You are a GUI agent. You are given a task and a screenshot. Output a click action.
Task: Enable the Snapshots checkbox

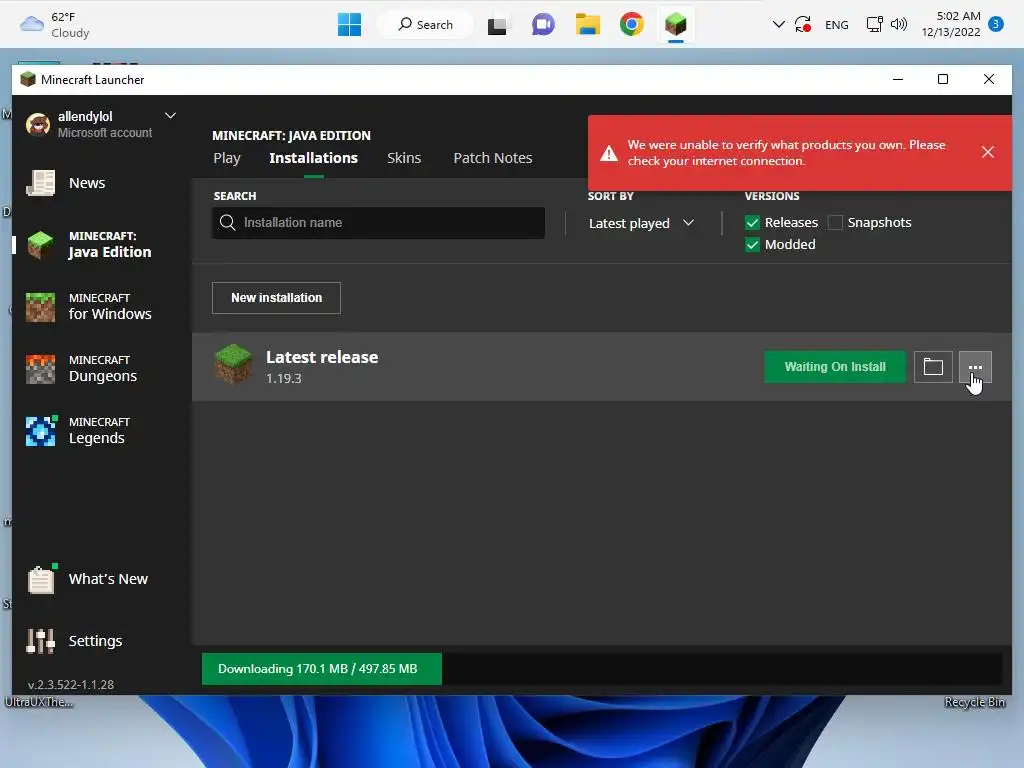(835, 223)
